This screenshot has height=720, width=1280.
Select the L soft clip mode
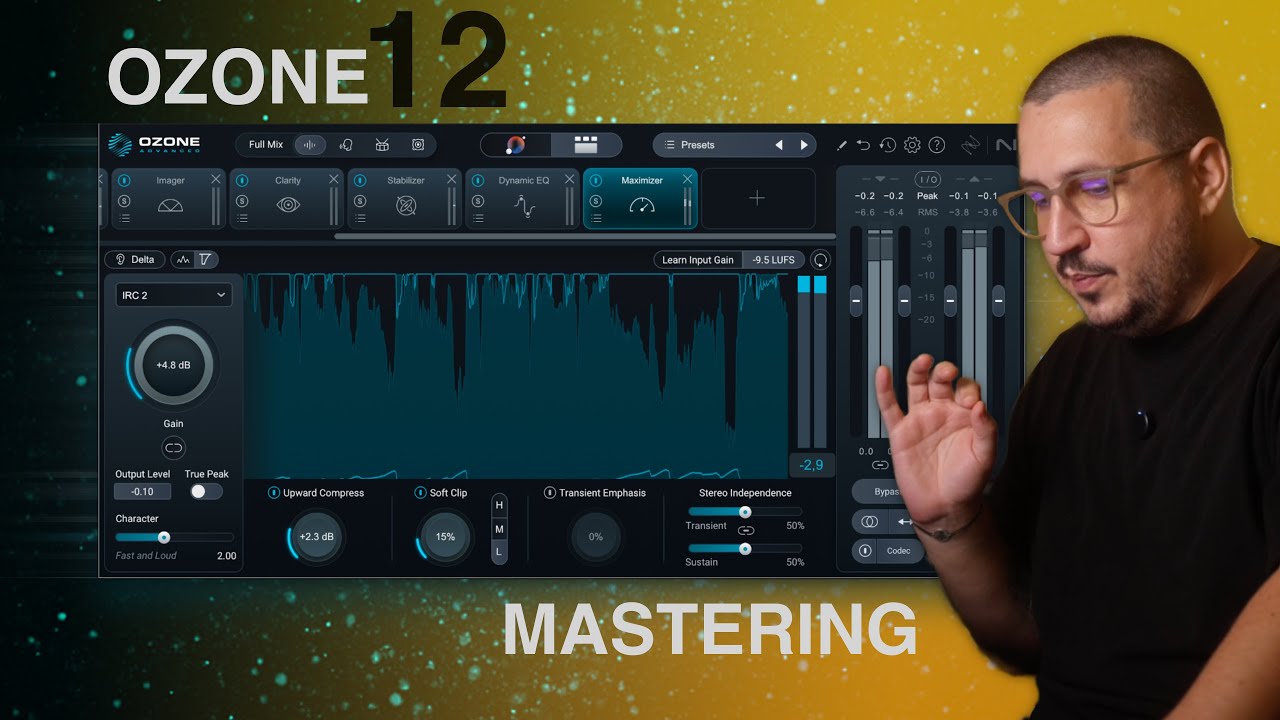pyautogui.click(x=499, y=551)
